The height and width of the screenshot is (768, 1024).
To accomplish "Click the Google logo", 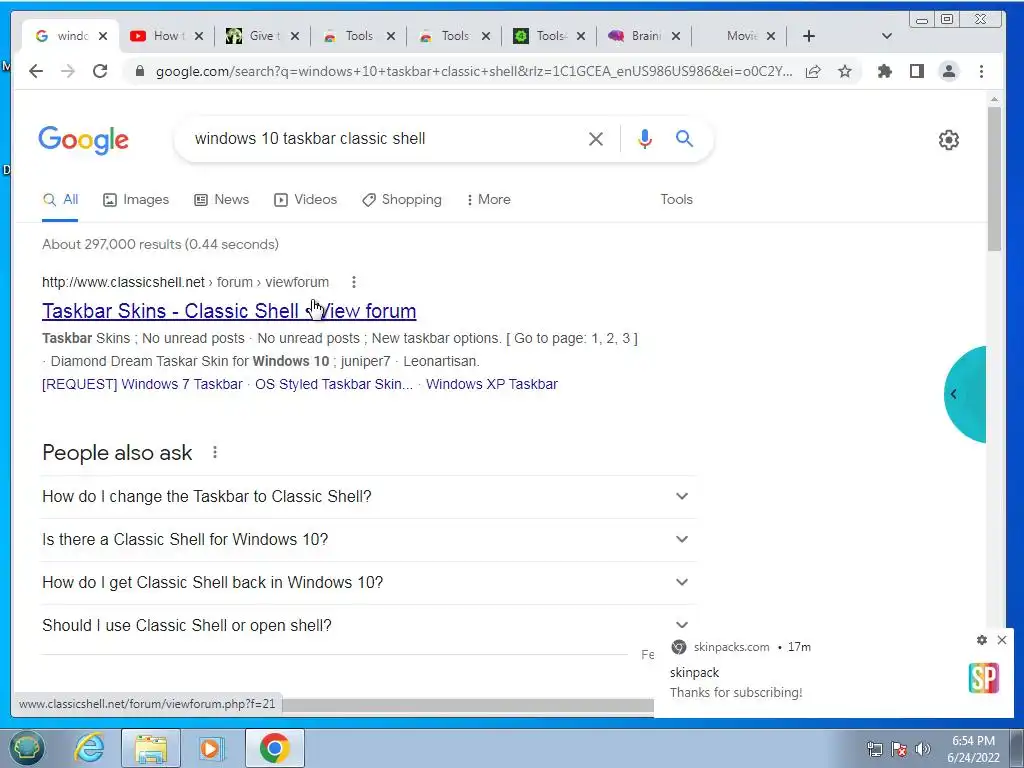I will coord(84,140).
